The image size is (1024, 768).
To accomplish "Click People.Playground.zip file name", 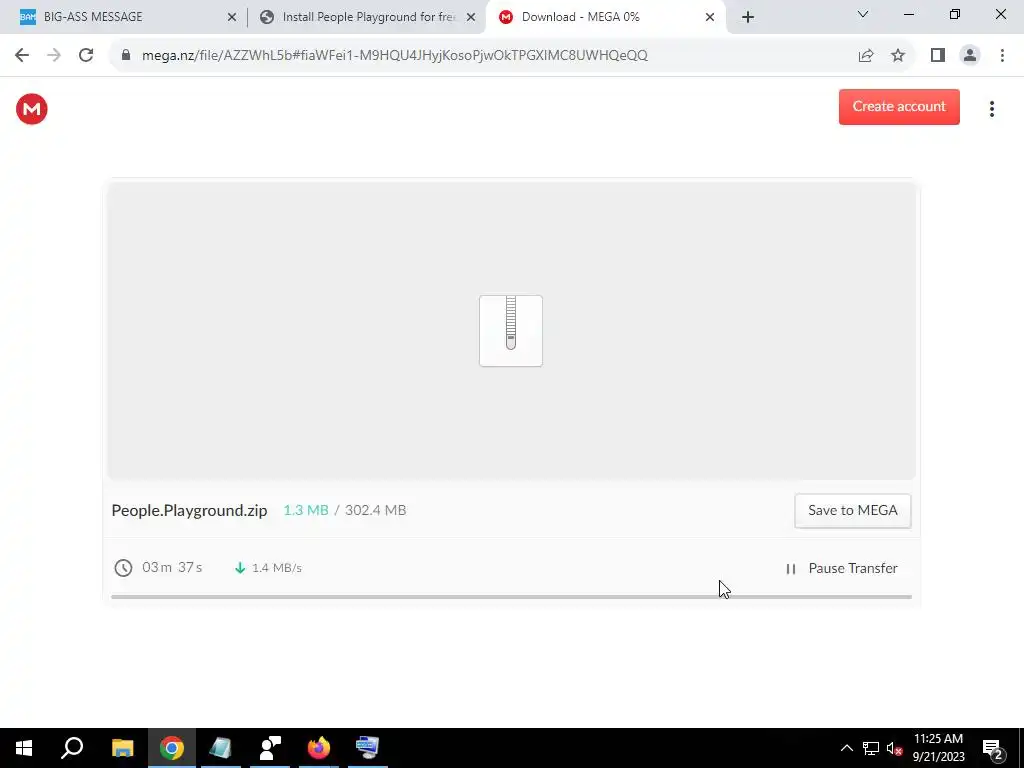I will (x=189, y=511).
